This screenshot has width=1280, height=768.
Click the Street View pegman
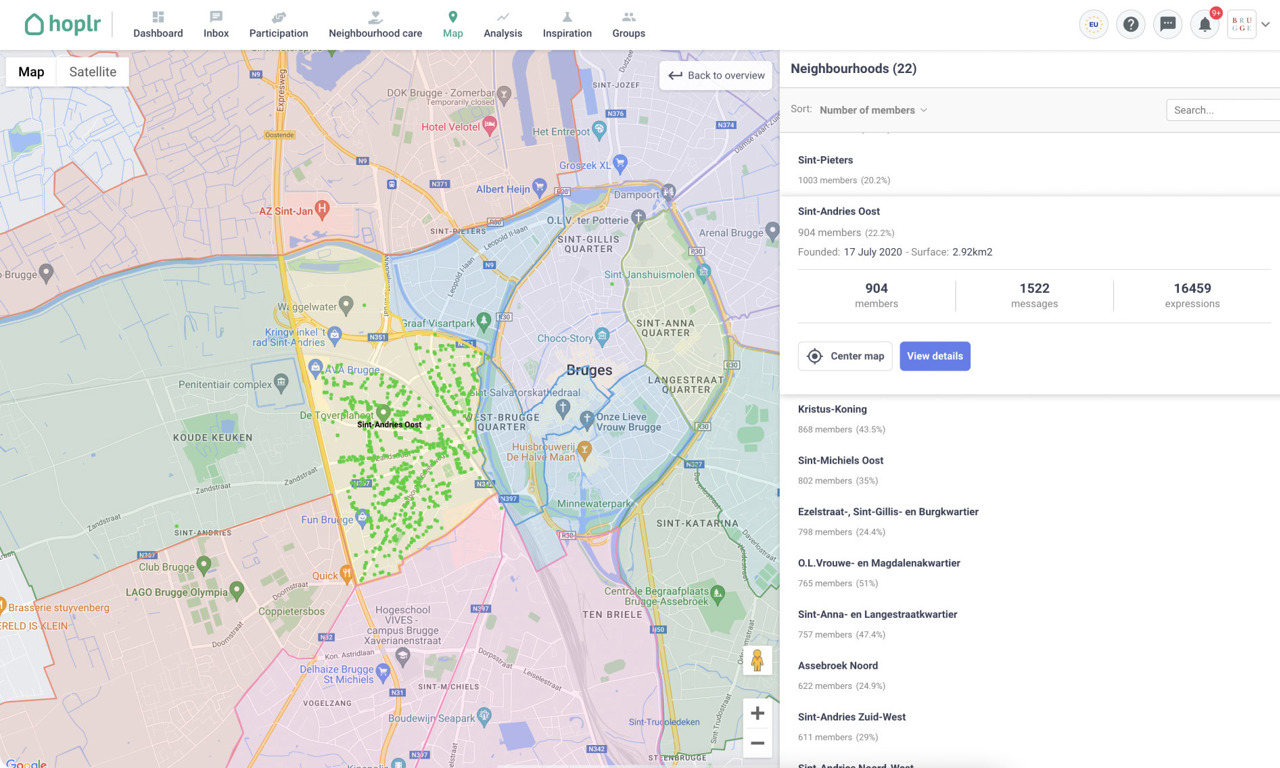[757, 660]
